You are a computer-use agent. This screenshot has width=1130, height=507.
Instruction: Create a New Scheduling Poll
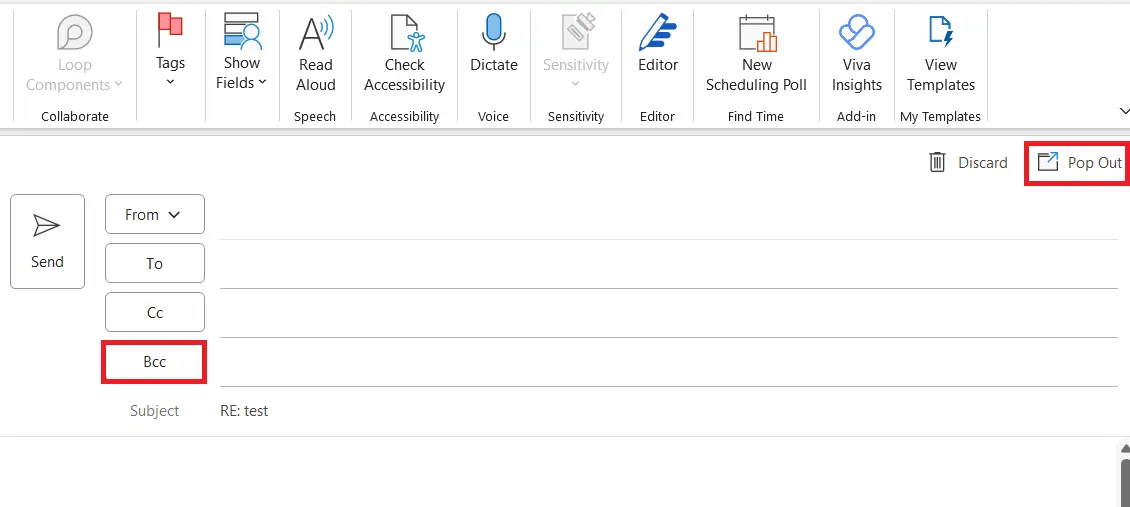click(756, 54)
